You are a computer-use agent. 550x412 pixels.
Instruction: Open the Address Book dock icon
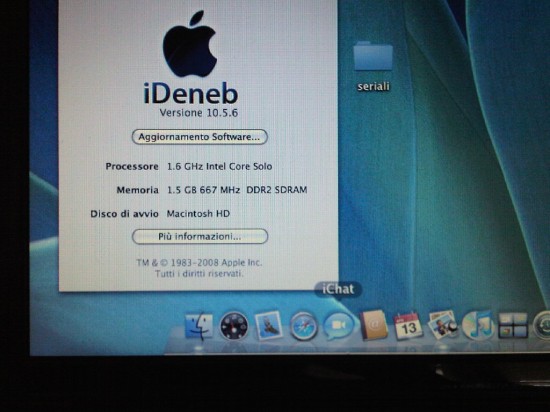(x=373, y=325)
